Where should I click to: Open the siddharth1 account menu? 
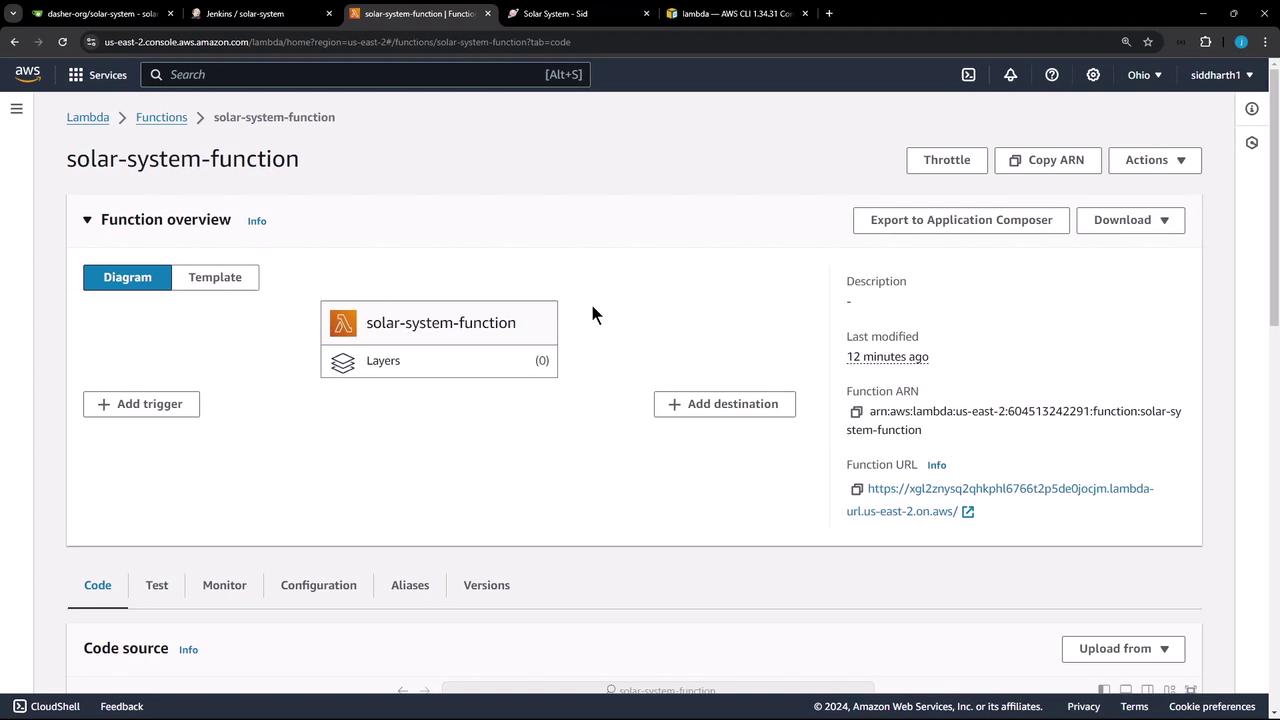pyautogui.click(x=1222, y=75)
